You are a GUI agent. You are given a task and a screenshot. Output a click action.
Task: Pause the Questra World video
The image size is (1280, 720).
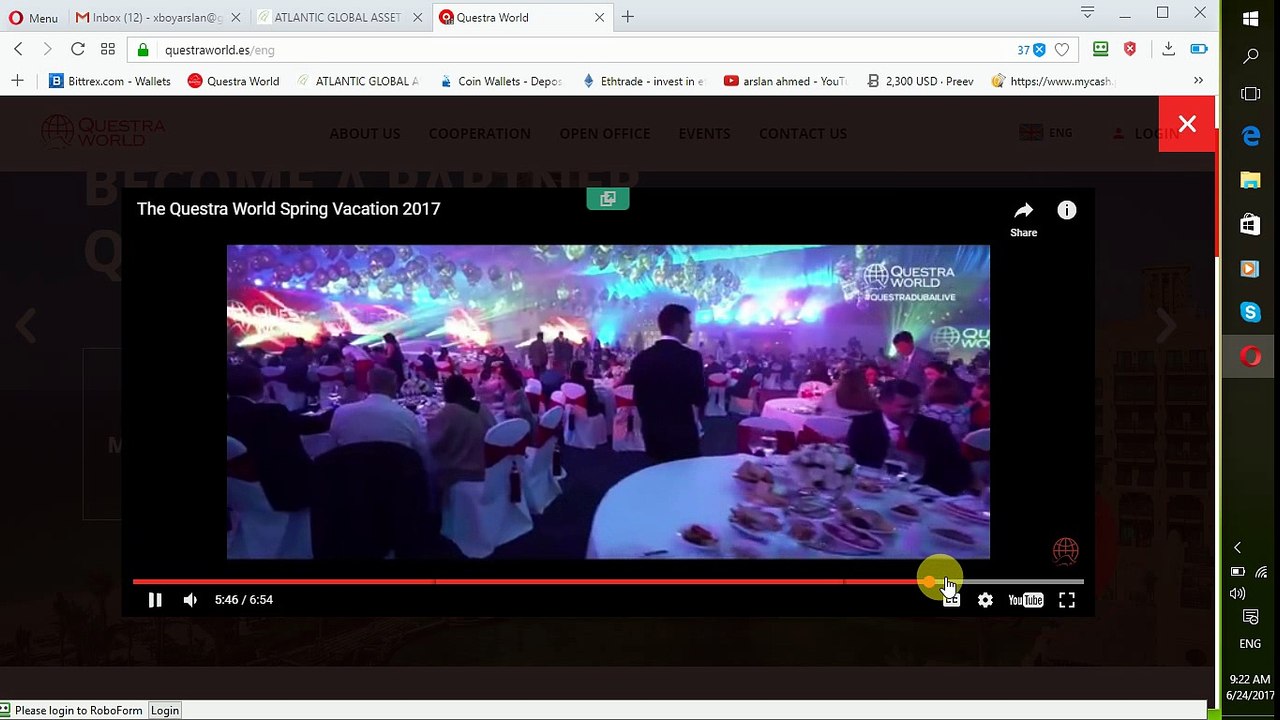(x=155, y=600)
